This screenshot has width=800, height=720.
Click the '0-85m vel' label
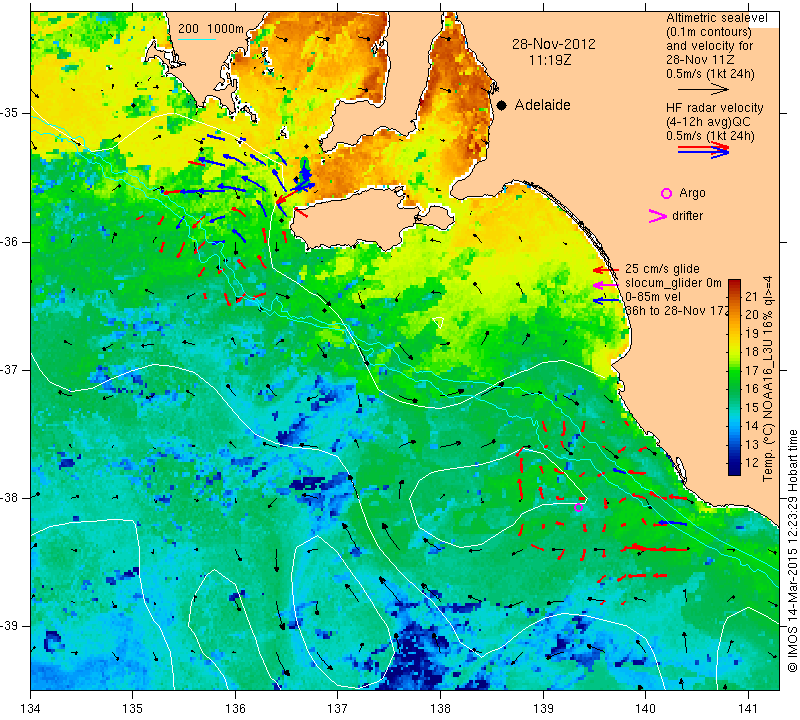(x=653, y=297)
